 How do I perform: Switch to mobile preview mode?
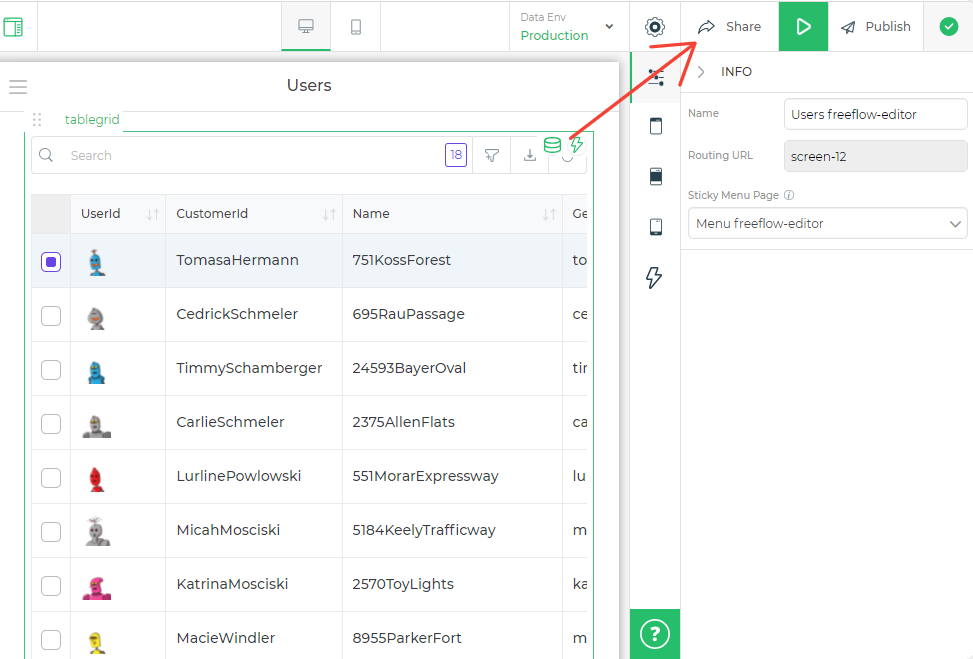(356, 27)
